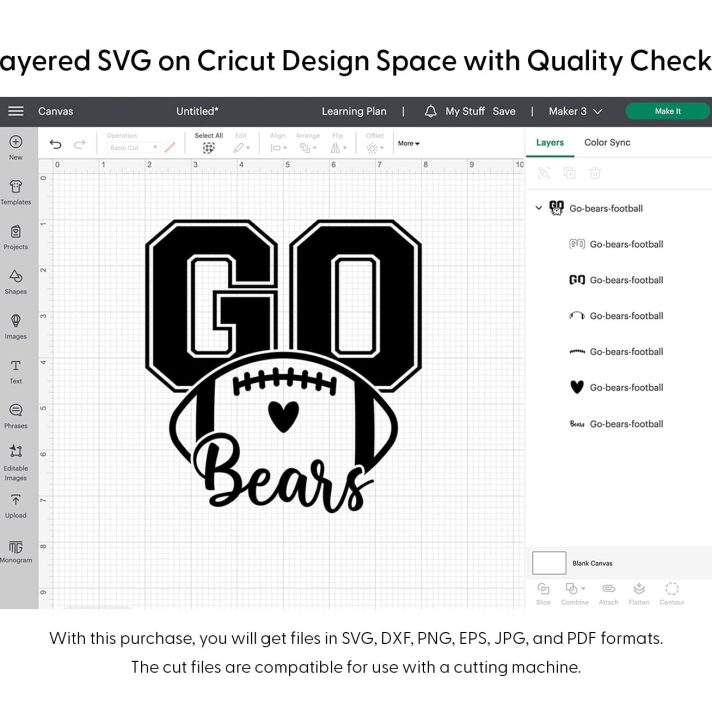Click the Attach tool
Image resolution: width=712 pixels, height=712 pixels.
(x=608, y=593)
